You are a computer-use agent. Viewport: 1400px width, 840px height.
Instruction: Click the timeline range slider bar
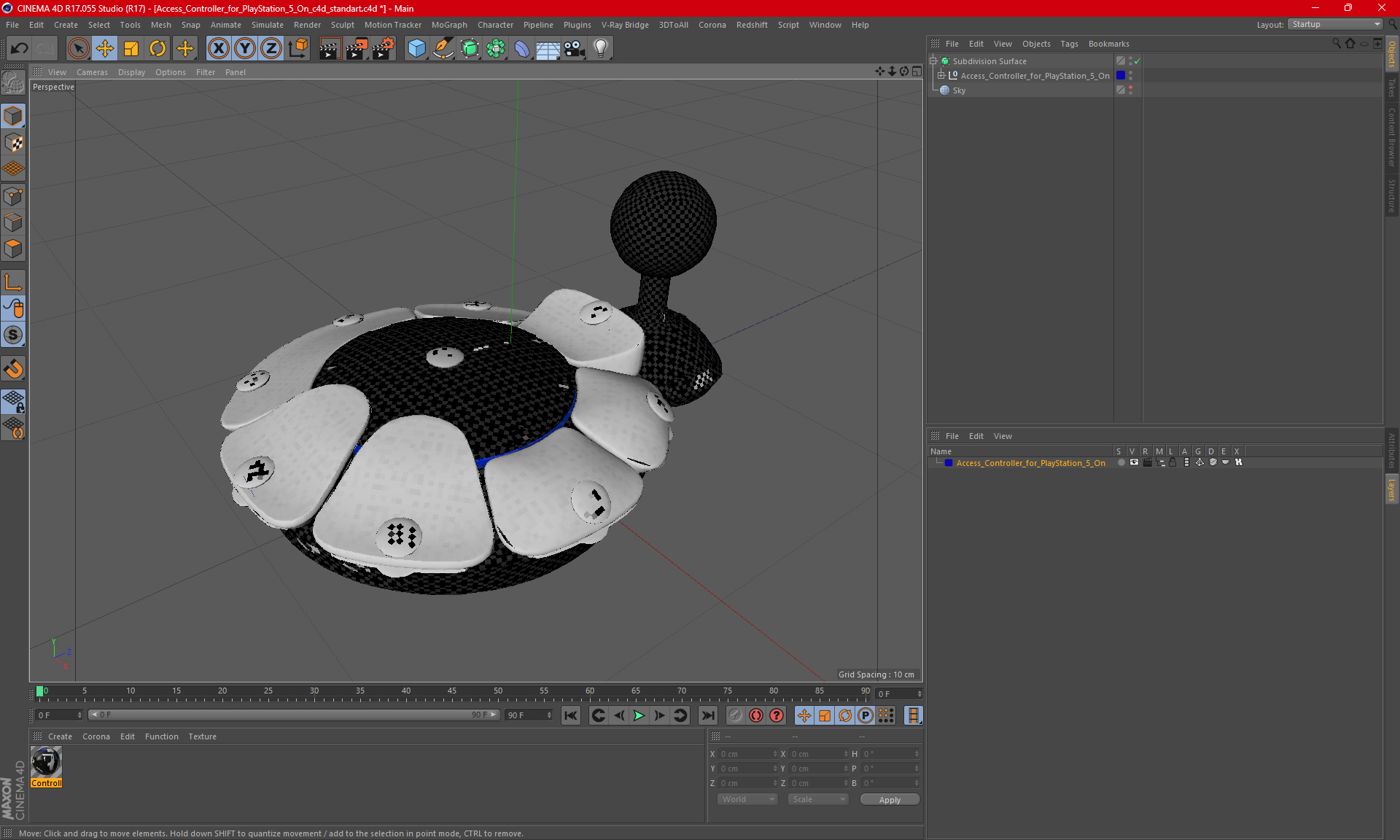click(295, 715)
